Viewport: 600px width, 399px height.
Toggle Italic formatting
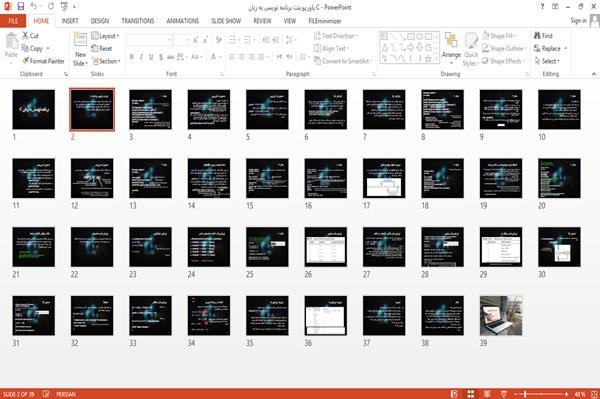pos(141,57)
